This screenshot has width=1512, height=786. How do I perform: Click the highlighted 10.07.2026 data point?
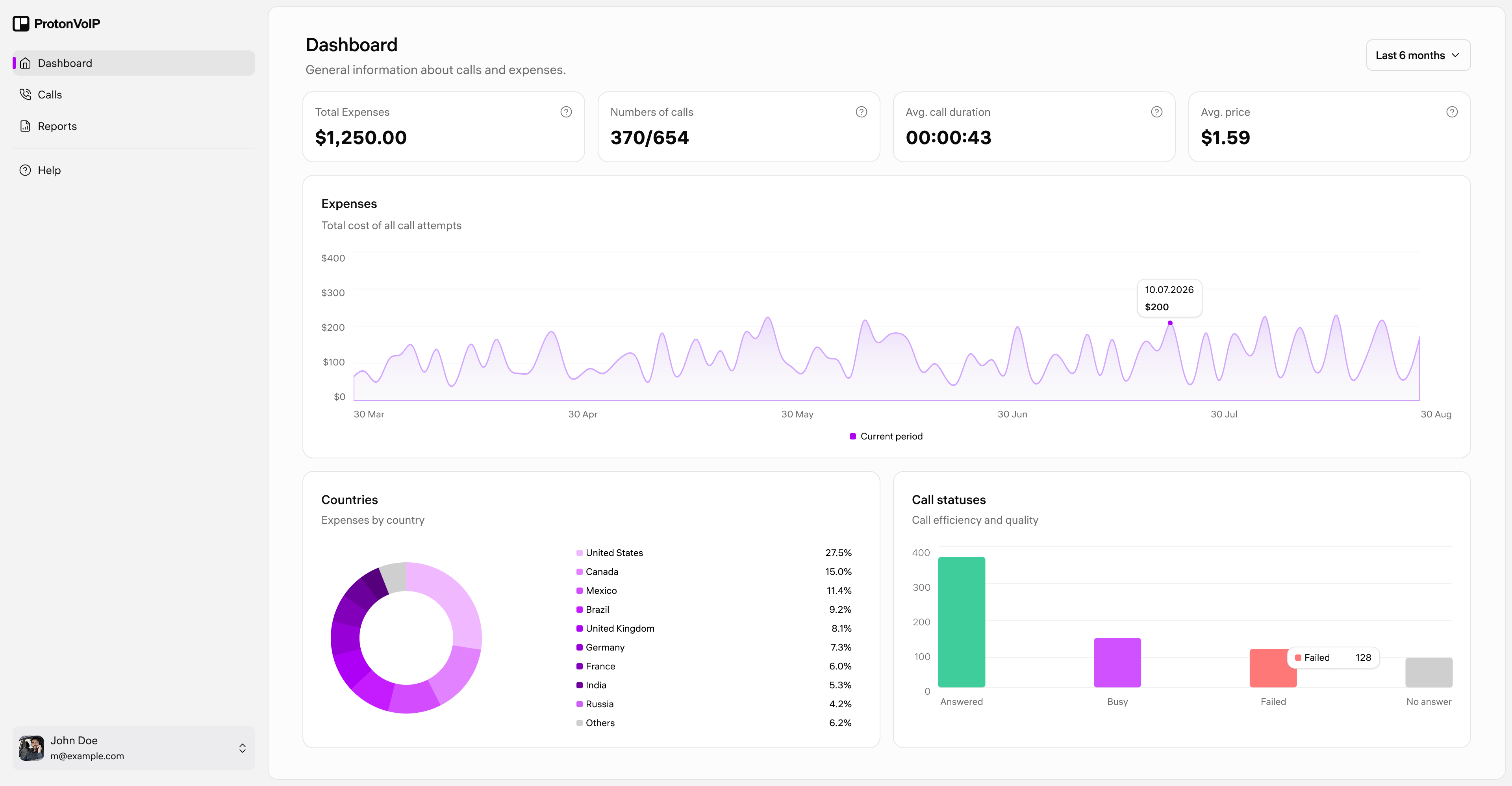pyautogui.click(x=1170, y=323)
